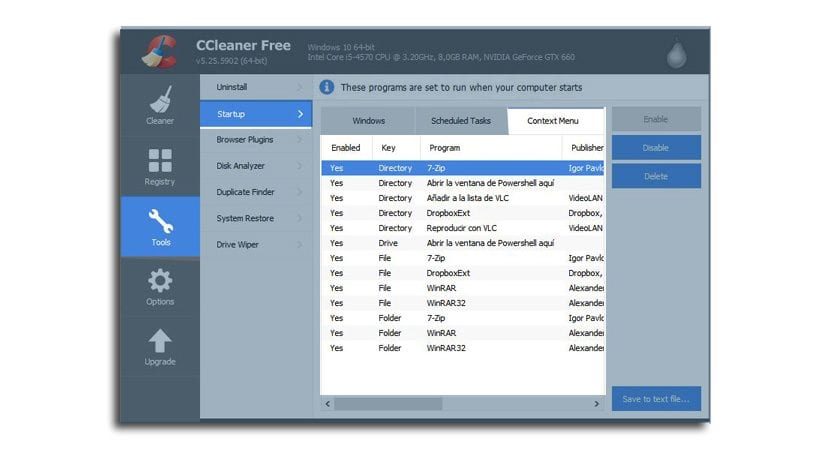Click the horizontal scrollbar thumb
Screen dimensions: 830x450
[x=388, y=404]
